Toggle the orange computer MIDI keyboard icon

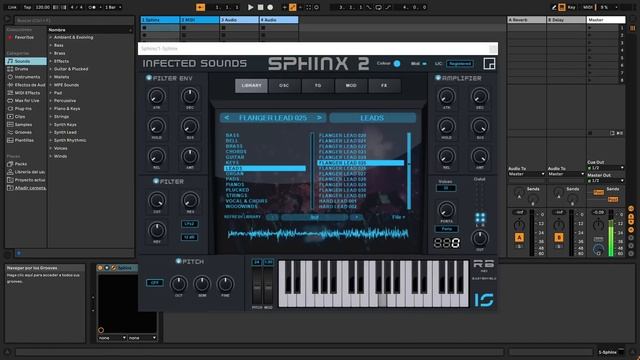click(562, 7)
